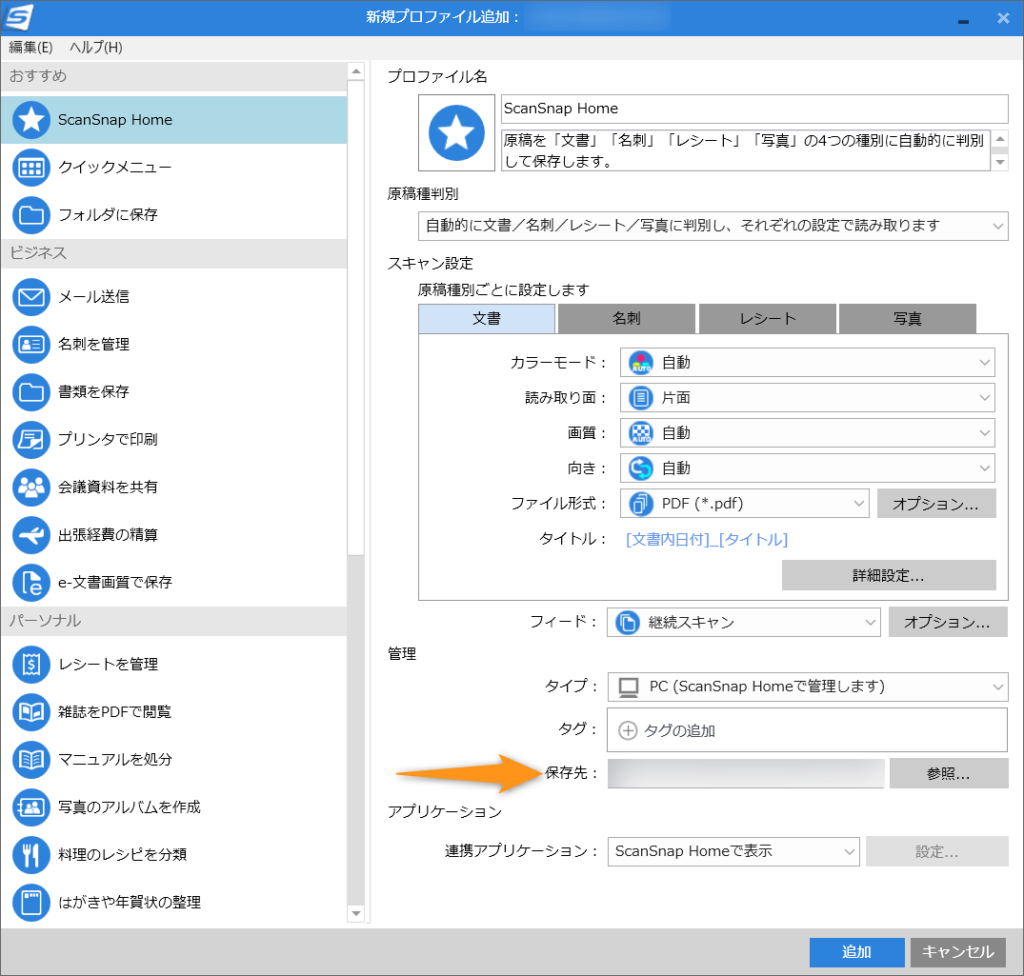This screenshot has height=976, width=1024.
Task: Click the 追加 button
Action: pyautogui.click(x=857, y=952)
